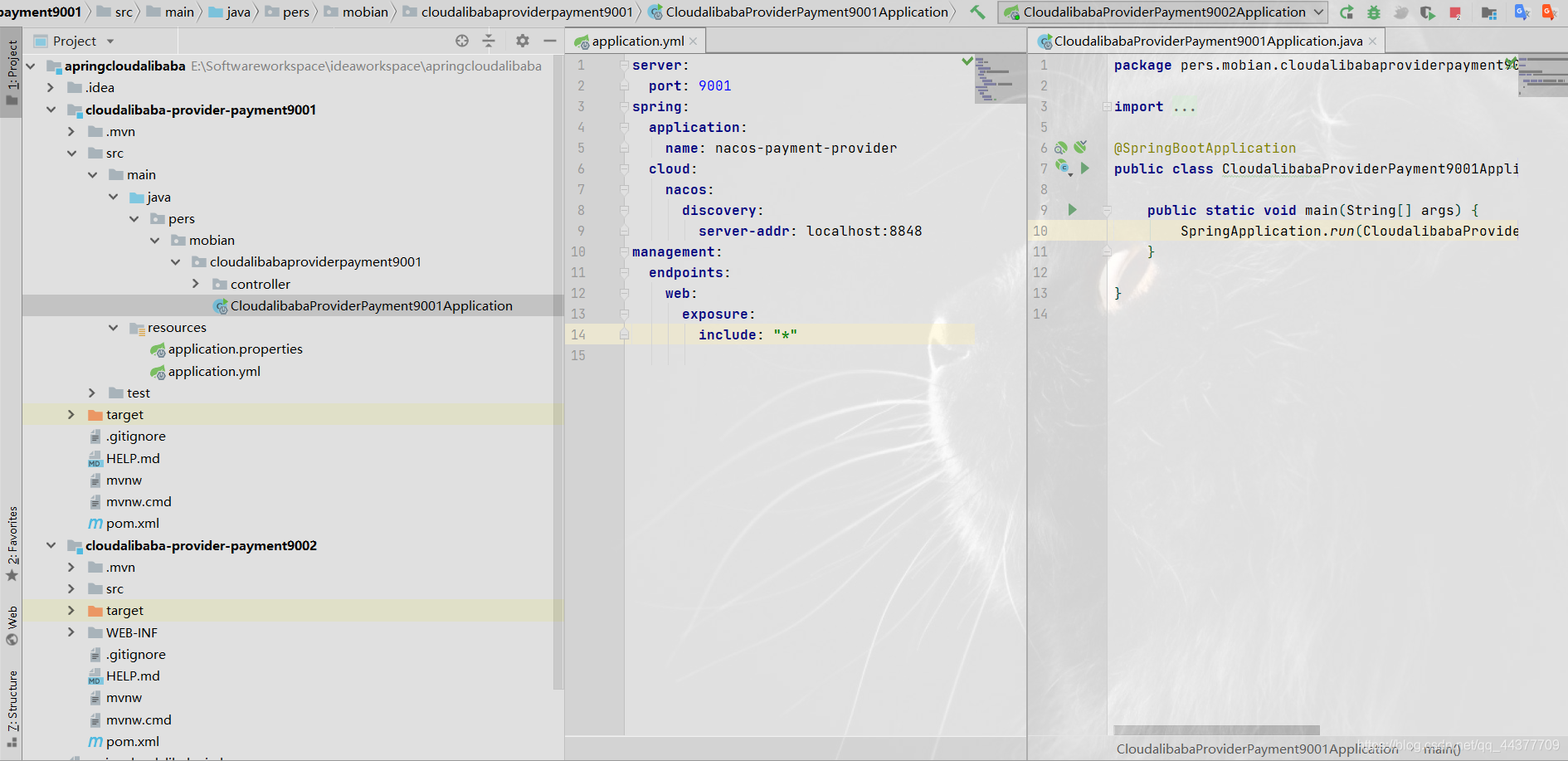The image size is (1568, 761).
Task: Click the port value 9001 in application.yml
Action: click(x=714, y=85)
